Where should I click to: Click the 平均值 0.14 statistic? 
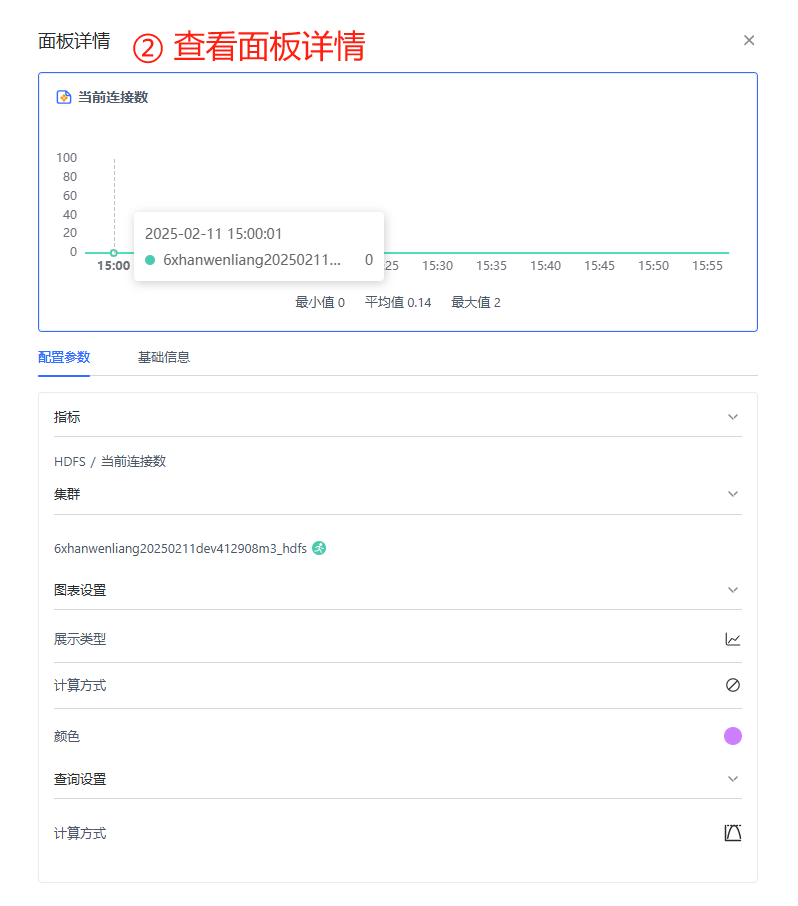398,302
